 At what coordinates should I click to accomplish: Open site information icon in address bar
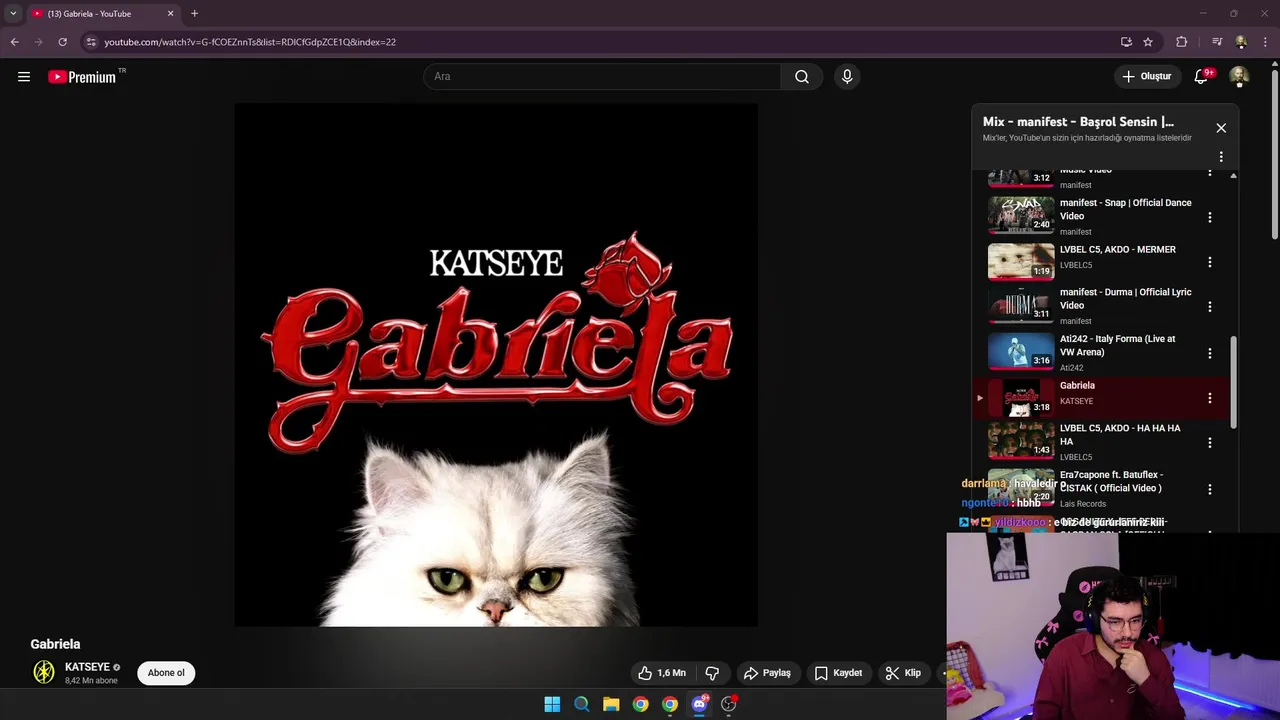tap(91, 42)
